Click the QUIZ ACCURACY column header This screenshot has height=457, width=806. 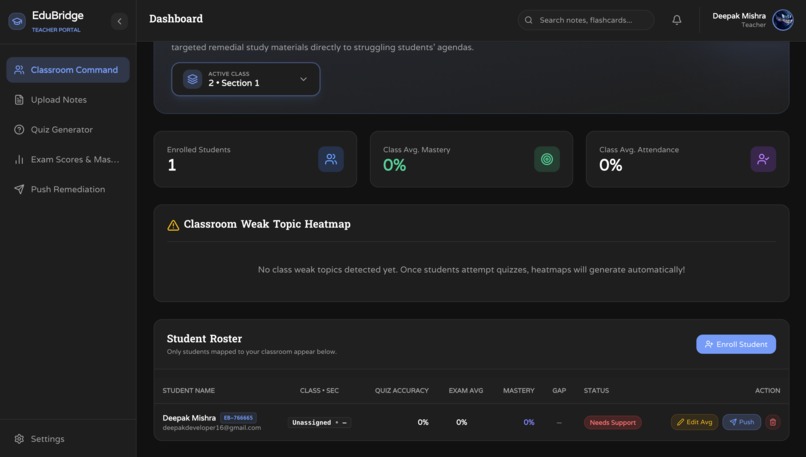(401, 391)
